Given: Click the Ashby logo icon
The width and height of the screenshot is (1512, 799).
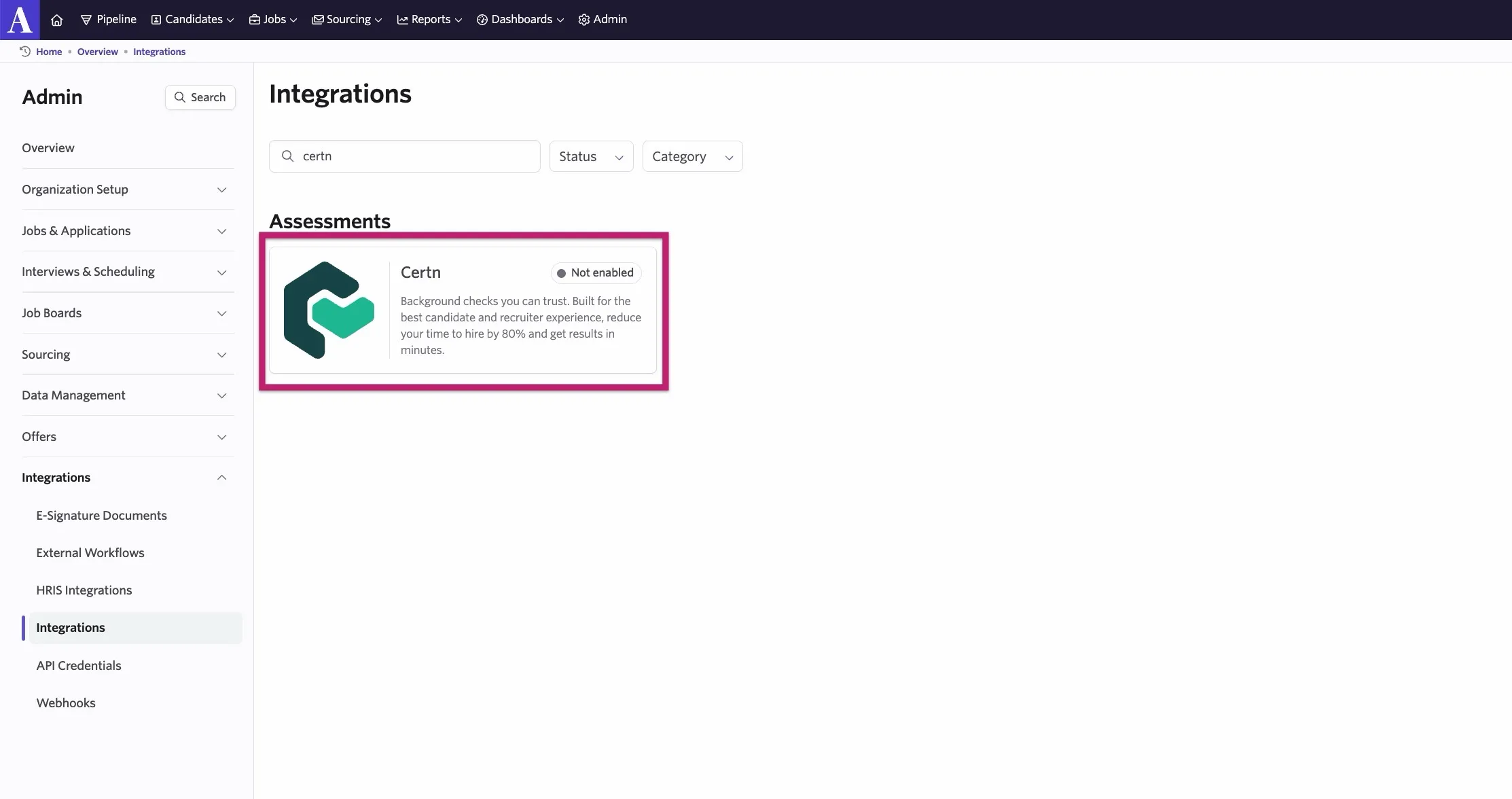Looking at the screenshot, I should click(20, 20).
